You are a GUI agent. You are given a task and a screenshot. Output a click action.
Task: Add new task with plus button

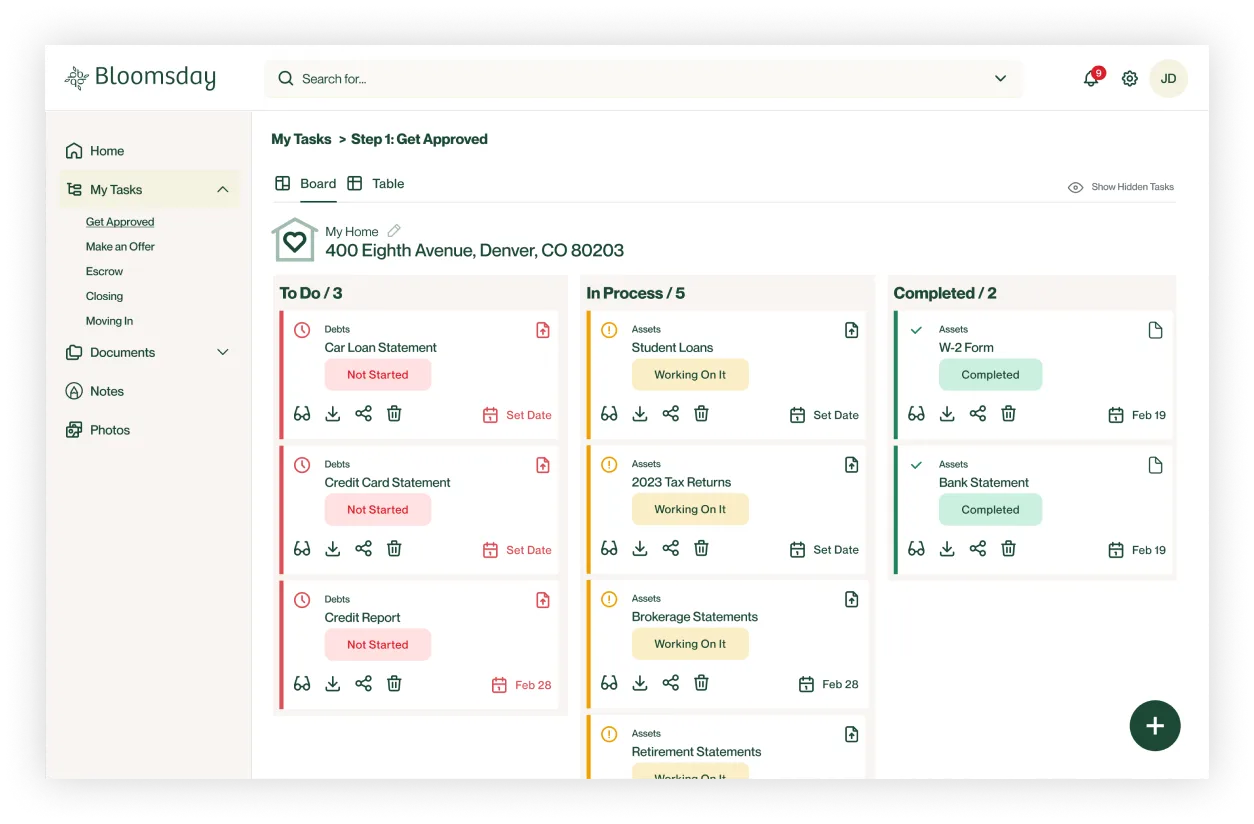[1155, 726]
